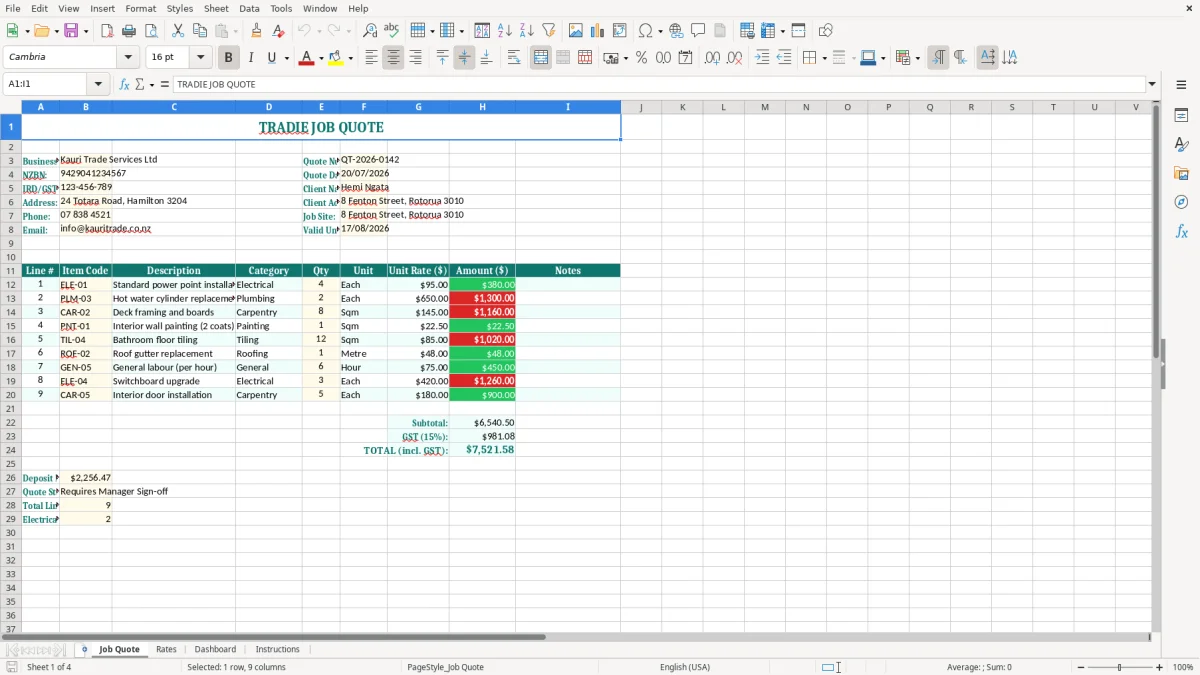
Task: Switch to the Dashboard sheet tab
Action: coord(215,649)
